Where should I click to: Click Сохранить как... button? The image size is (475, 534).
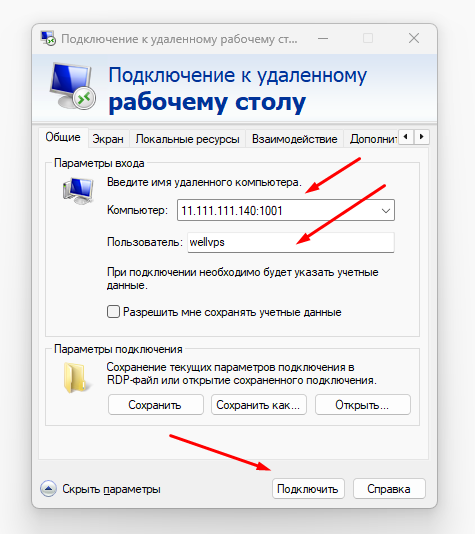[259, 405]
